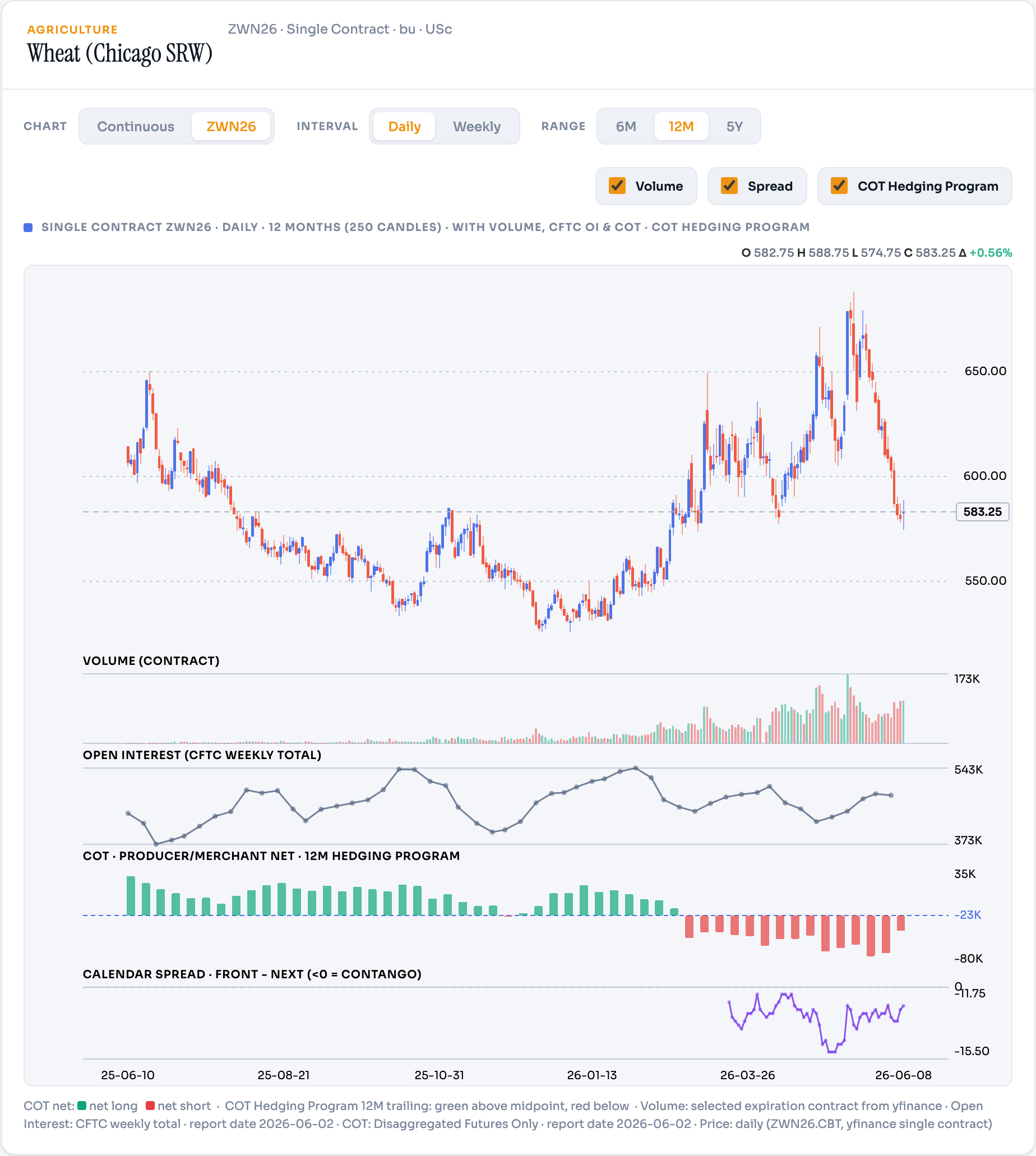
Task: Click the 373K open interest label
Action: [968, 841]
